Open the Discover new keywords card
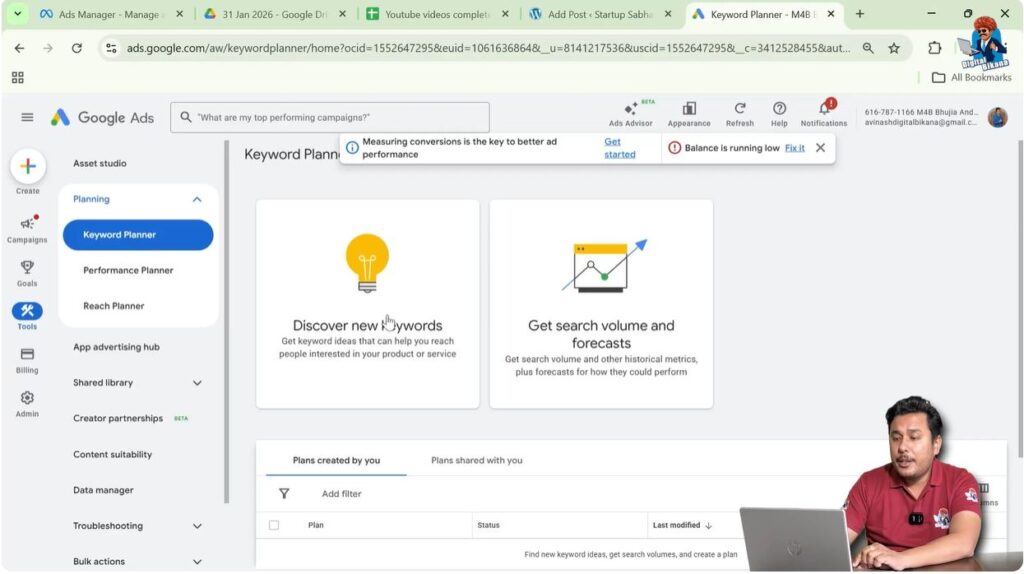This screenshot has width=1024, height=574. coord(367,303)
